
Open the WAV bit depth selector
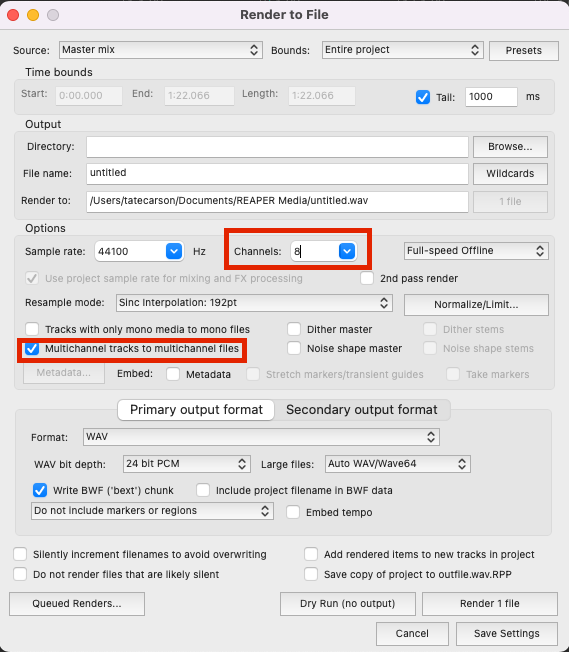point(187,464)
